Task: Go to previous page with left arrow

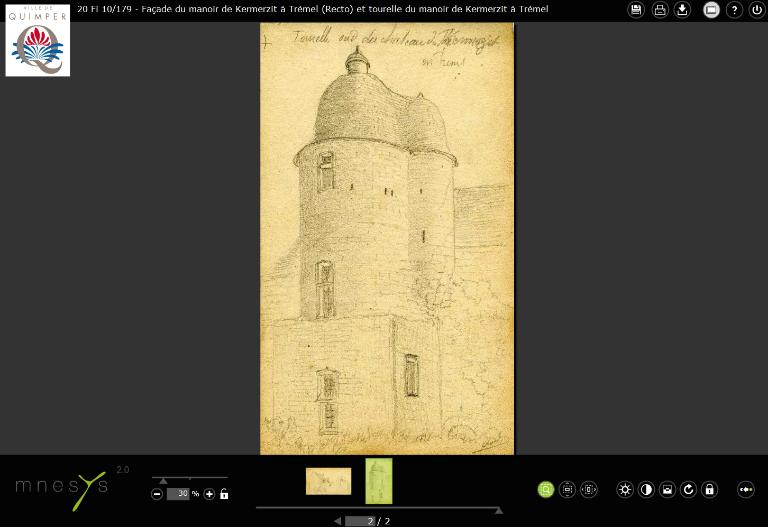Action: 337,521
